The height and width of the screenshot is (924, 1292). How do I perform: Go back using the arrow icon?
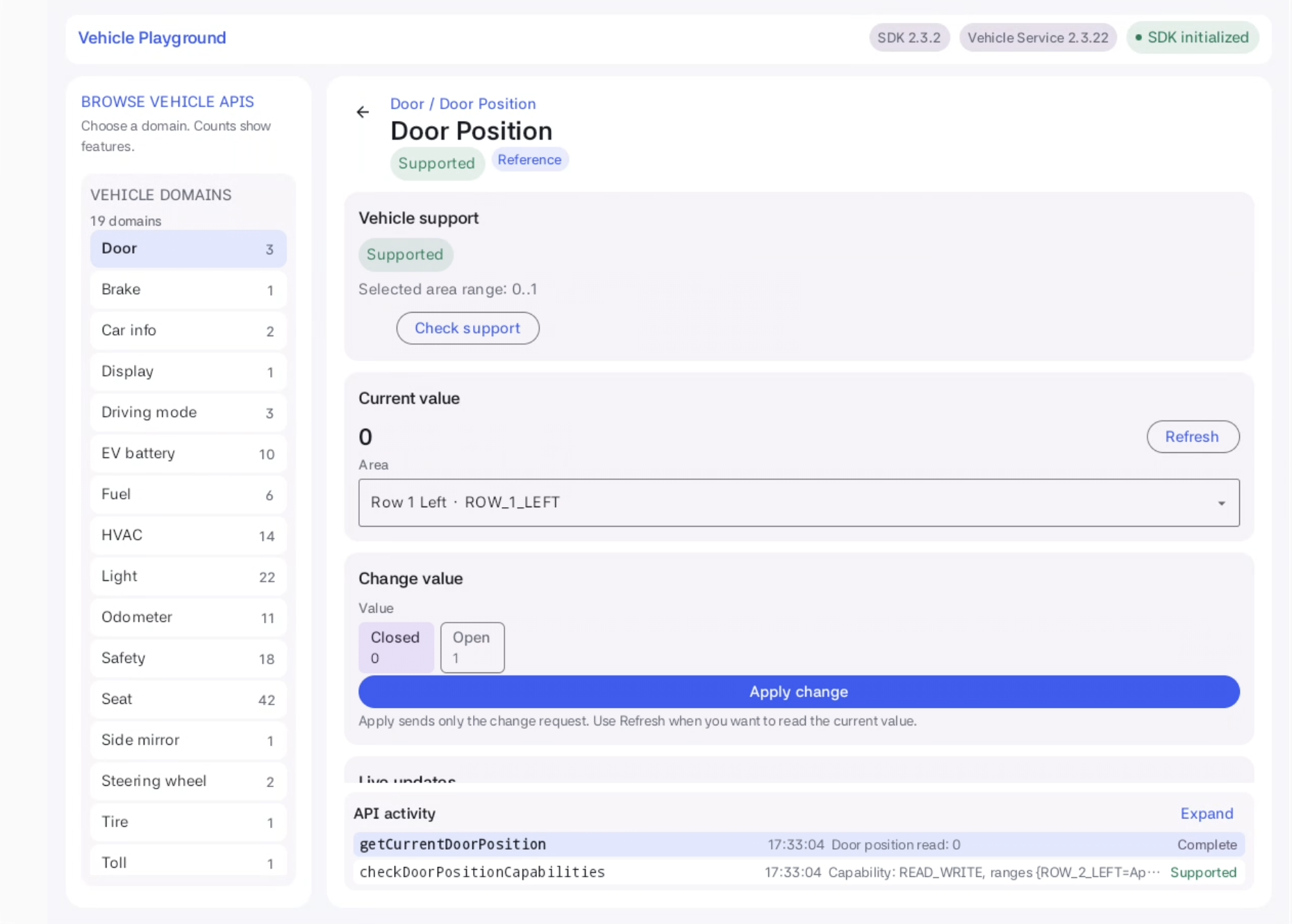point(363,112)
